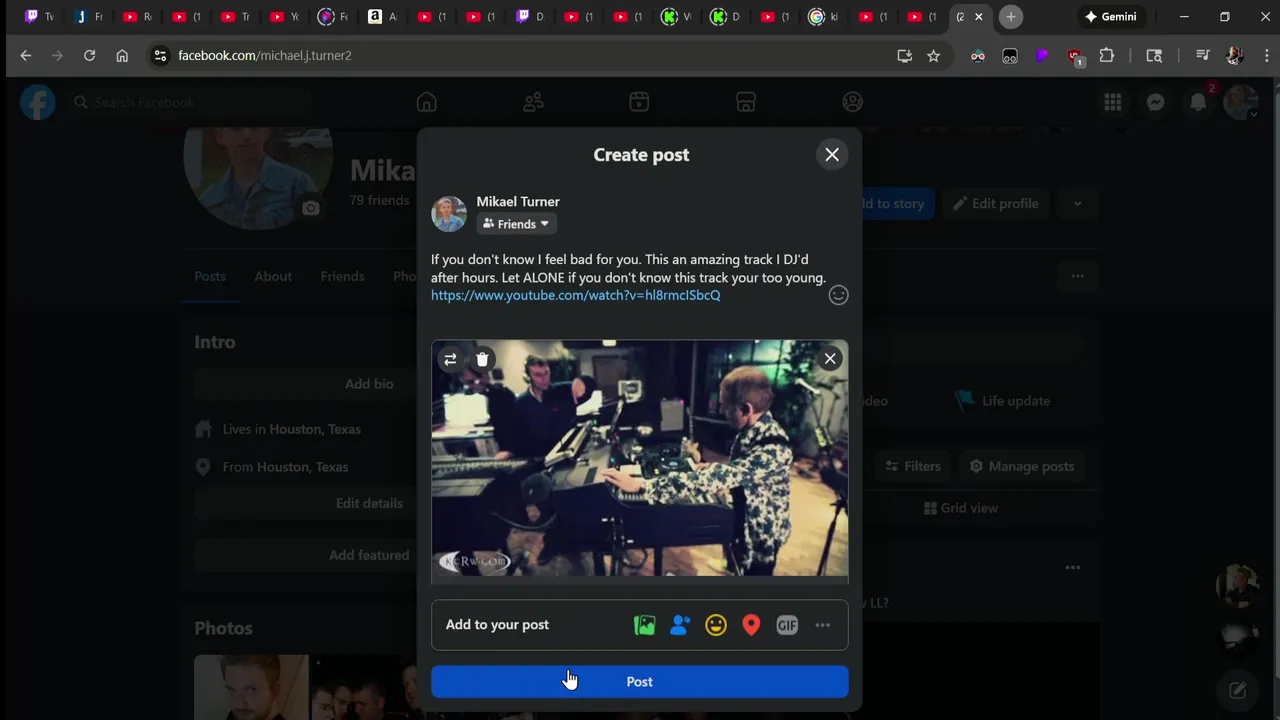This screenshot has width=1280, height=720.
Task: Open a new browser tab
Action: click(1011, 17)
